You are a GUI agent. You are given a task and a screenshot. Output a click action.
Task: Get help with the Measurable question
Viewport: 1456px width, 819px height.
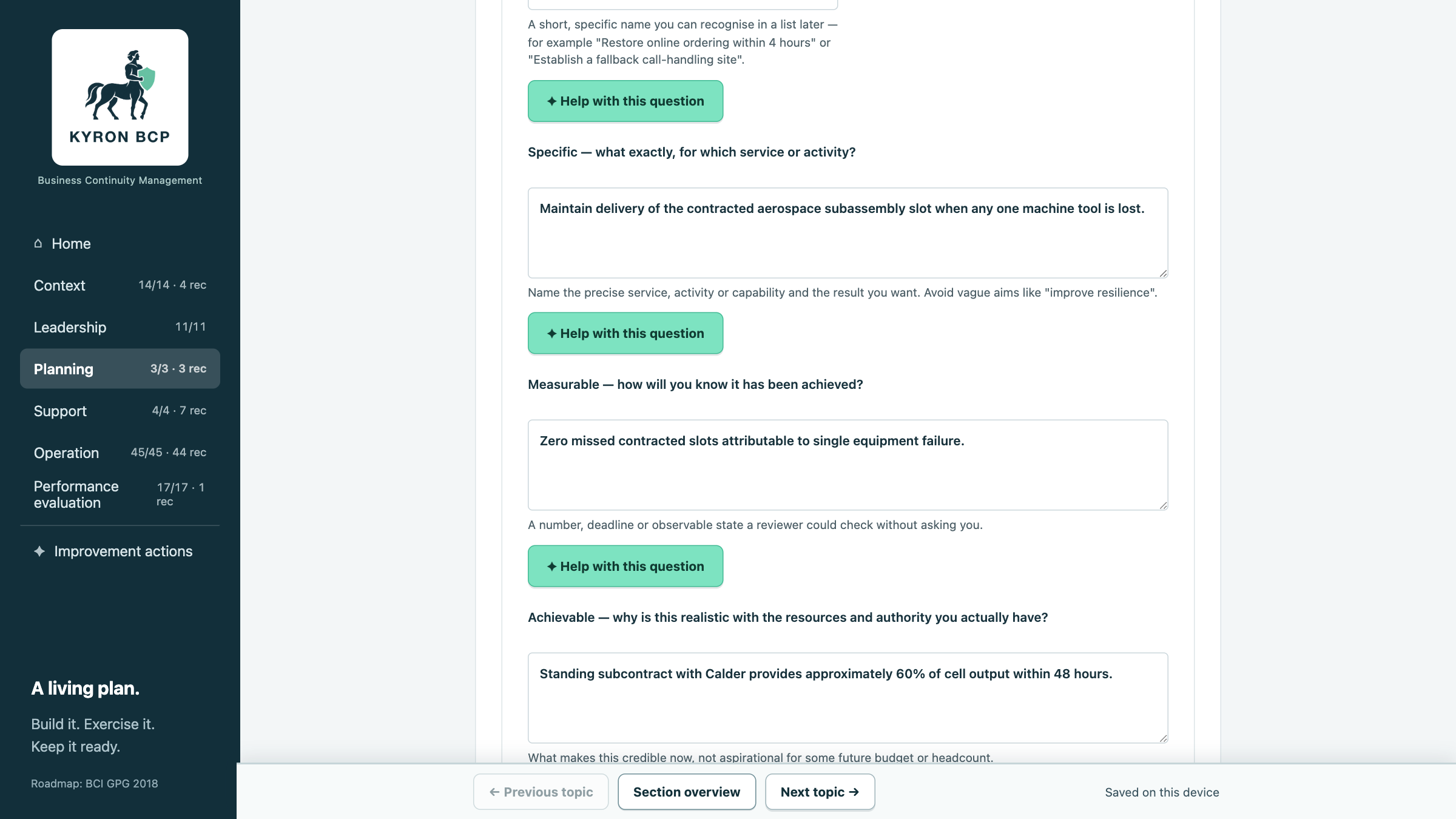click(625, 566)
